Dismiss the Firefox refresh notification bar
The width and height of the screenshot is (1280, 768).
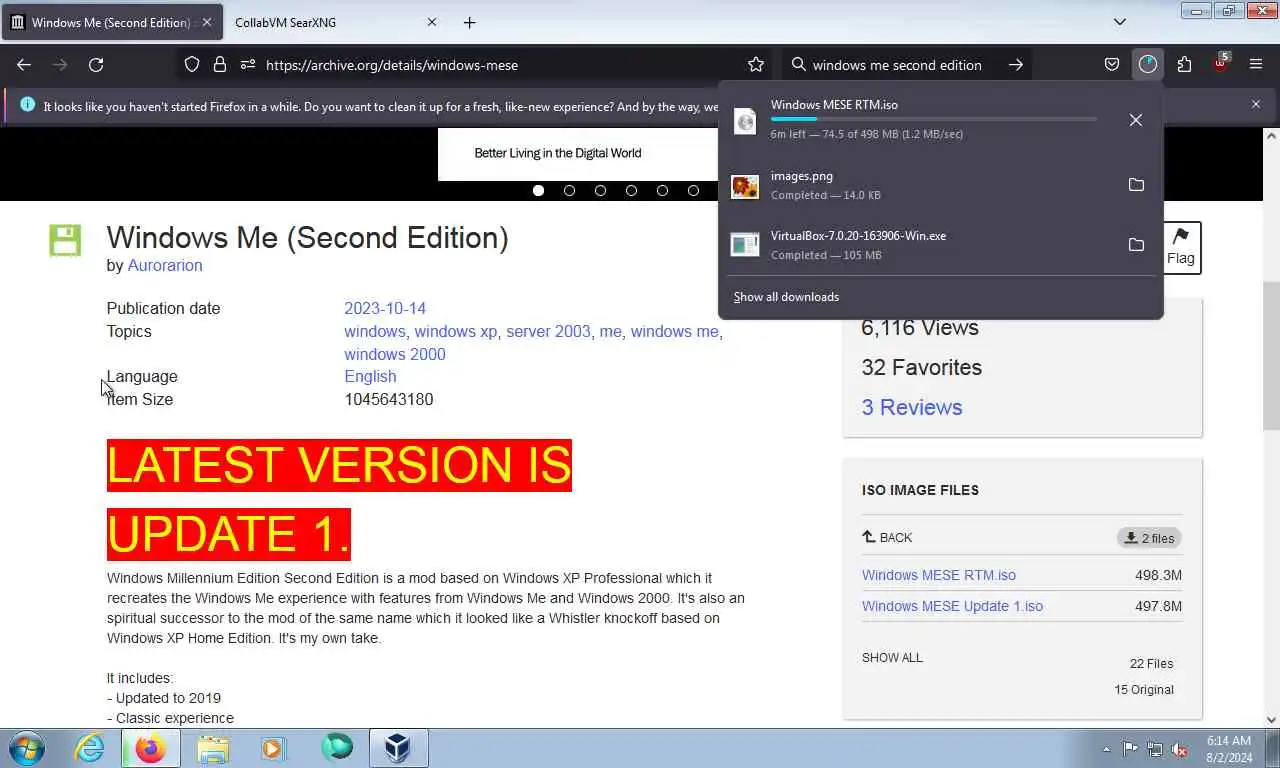(1256, 104)
